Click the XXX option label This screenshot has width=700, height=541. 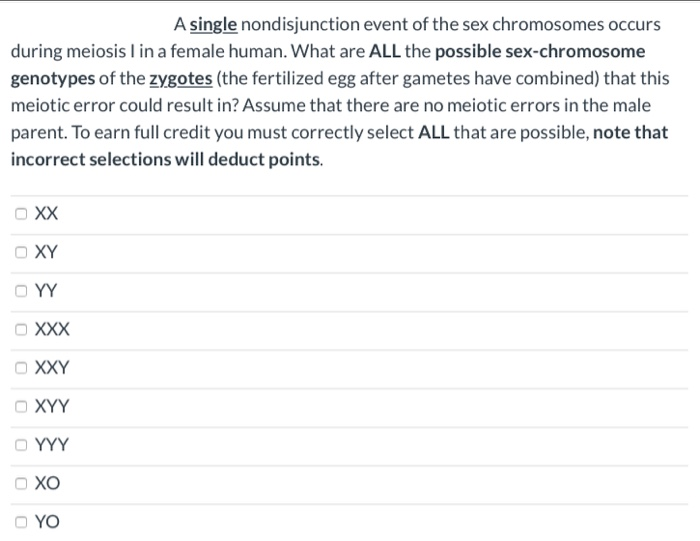pyautogui.click(x=52, y=329)
